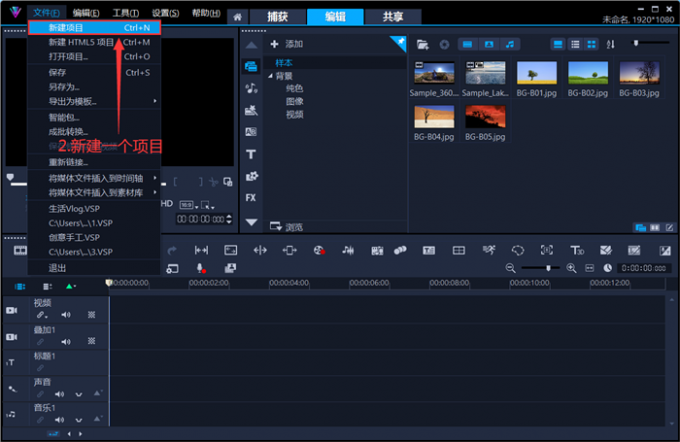Collapse the 背景 folder in library tree
Image resolution: width=680 pixels, height=442 pixels.
pos(269,76)
